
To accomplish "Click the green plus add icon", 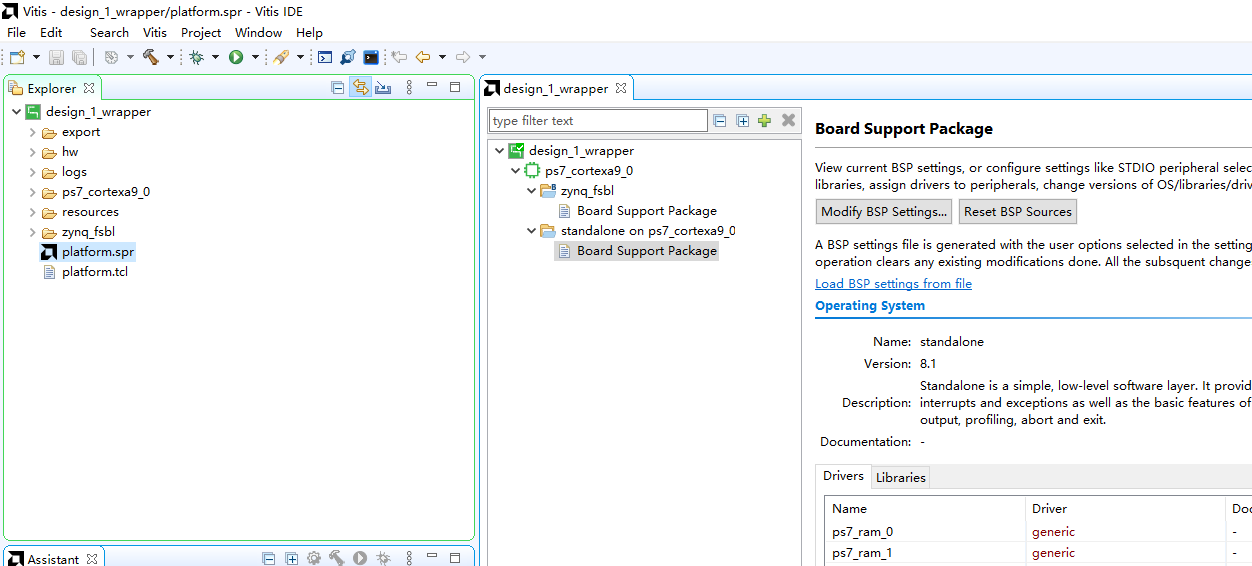I will click(x=765, y=120).
